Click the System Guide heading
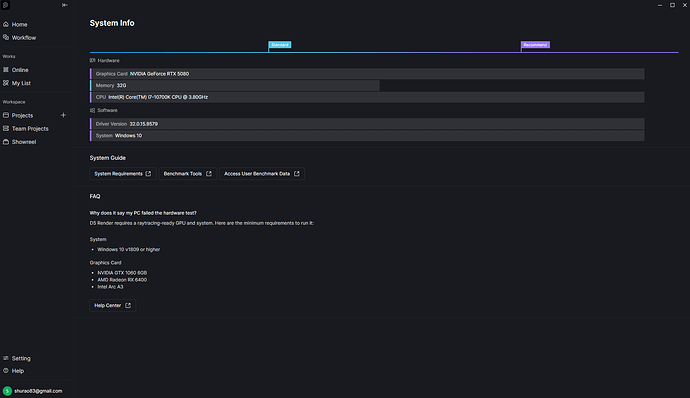Viewport: 690px width, 398px height. pyautogui.click(x=108, y=158)
